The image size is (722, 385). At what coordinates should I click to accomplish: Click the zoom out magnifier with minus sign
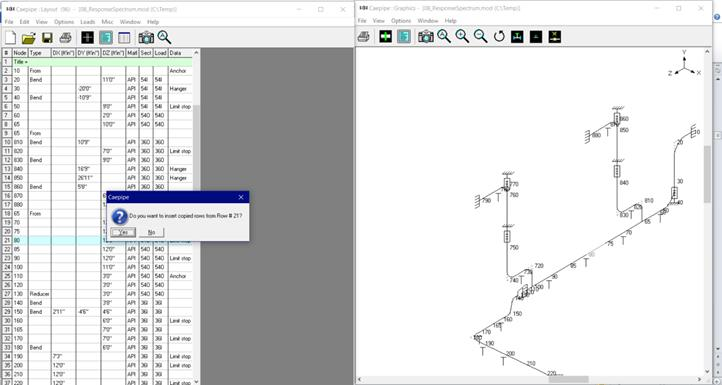(481, 36)
